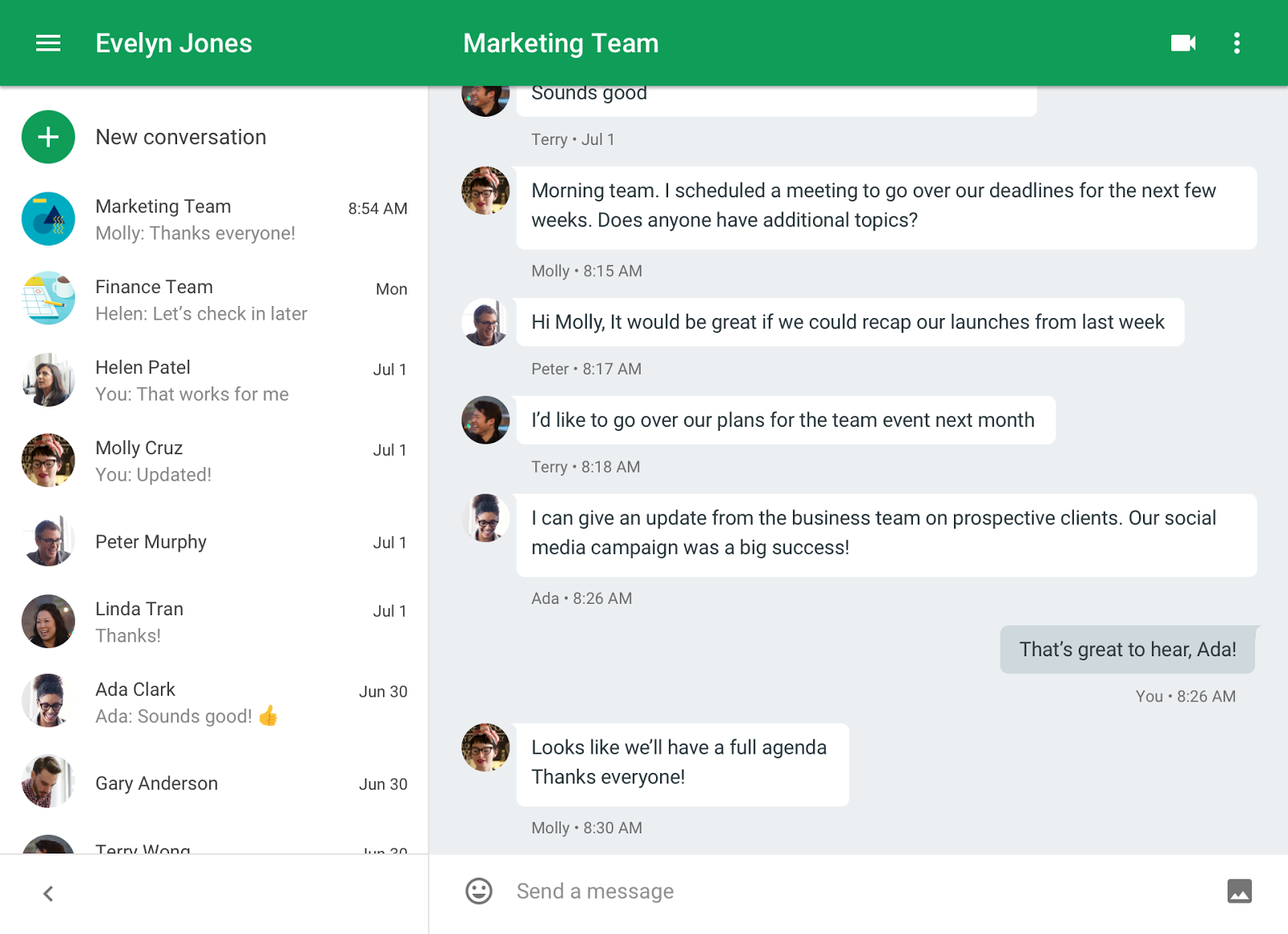
Task: Click the New conversation plus icon
Action: click(47, 137)
